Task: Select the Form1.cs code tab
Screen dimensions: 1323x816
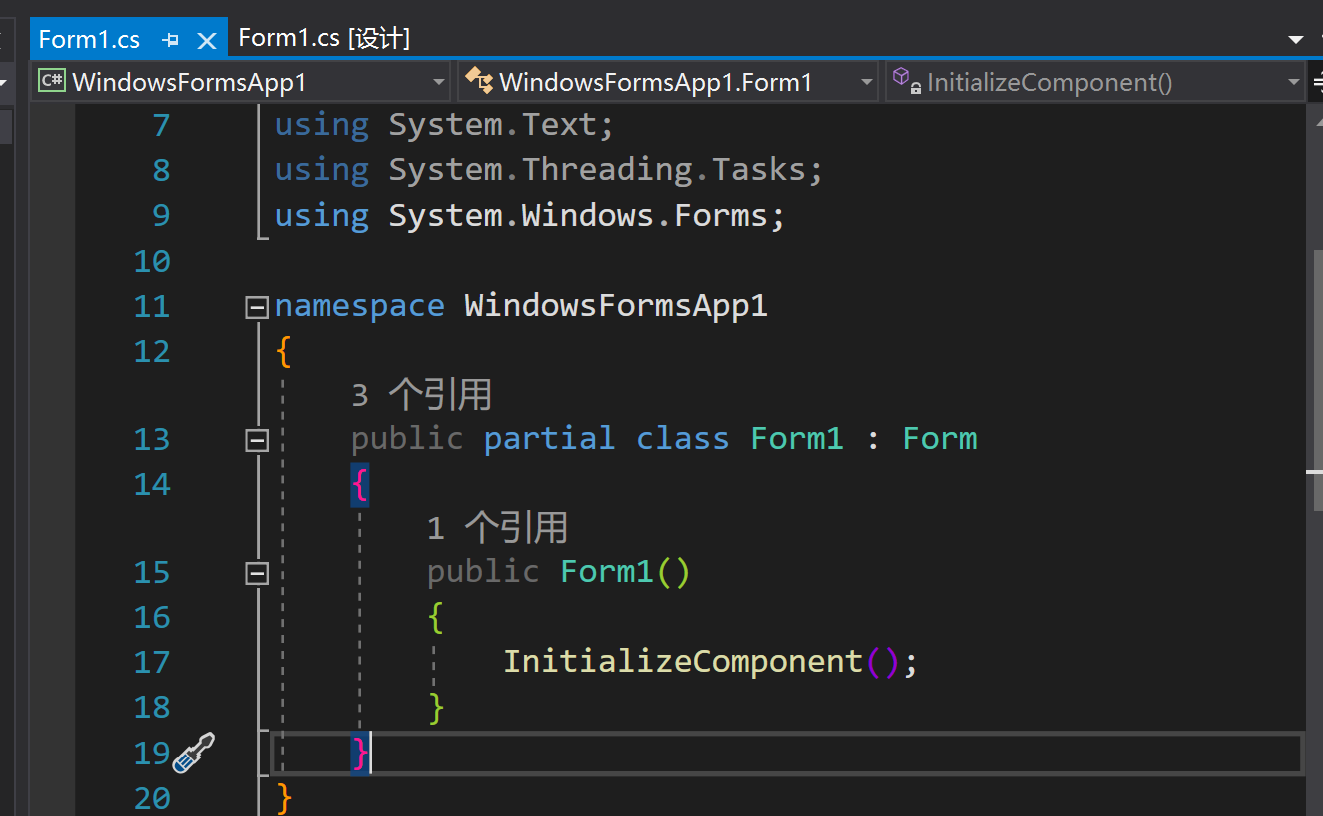Action: click(89, 40)
